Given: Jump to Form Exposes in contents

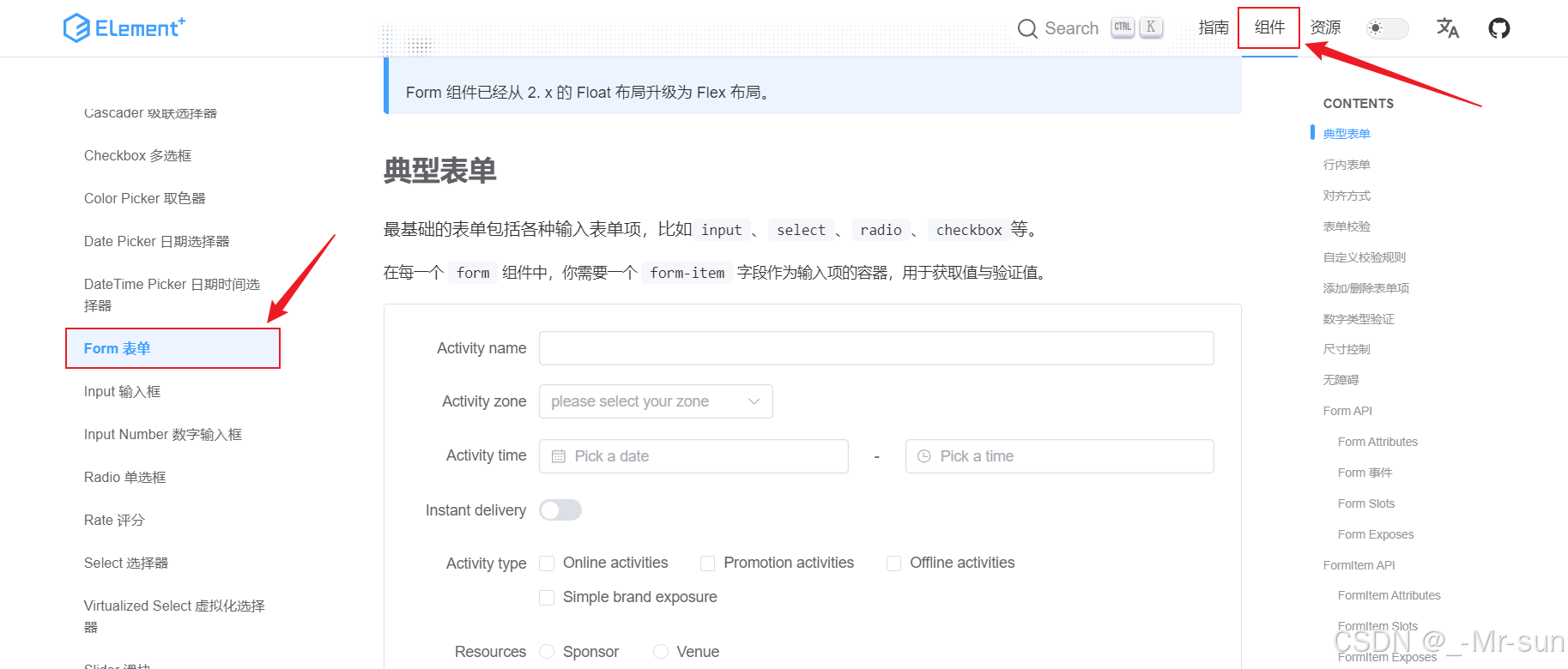Looking at the screenshot, I should tap(1376, 534).
